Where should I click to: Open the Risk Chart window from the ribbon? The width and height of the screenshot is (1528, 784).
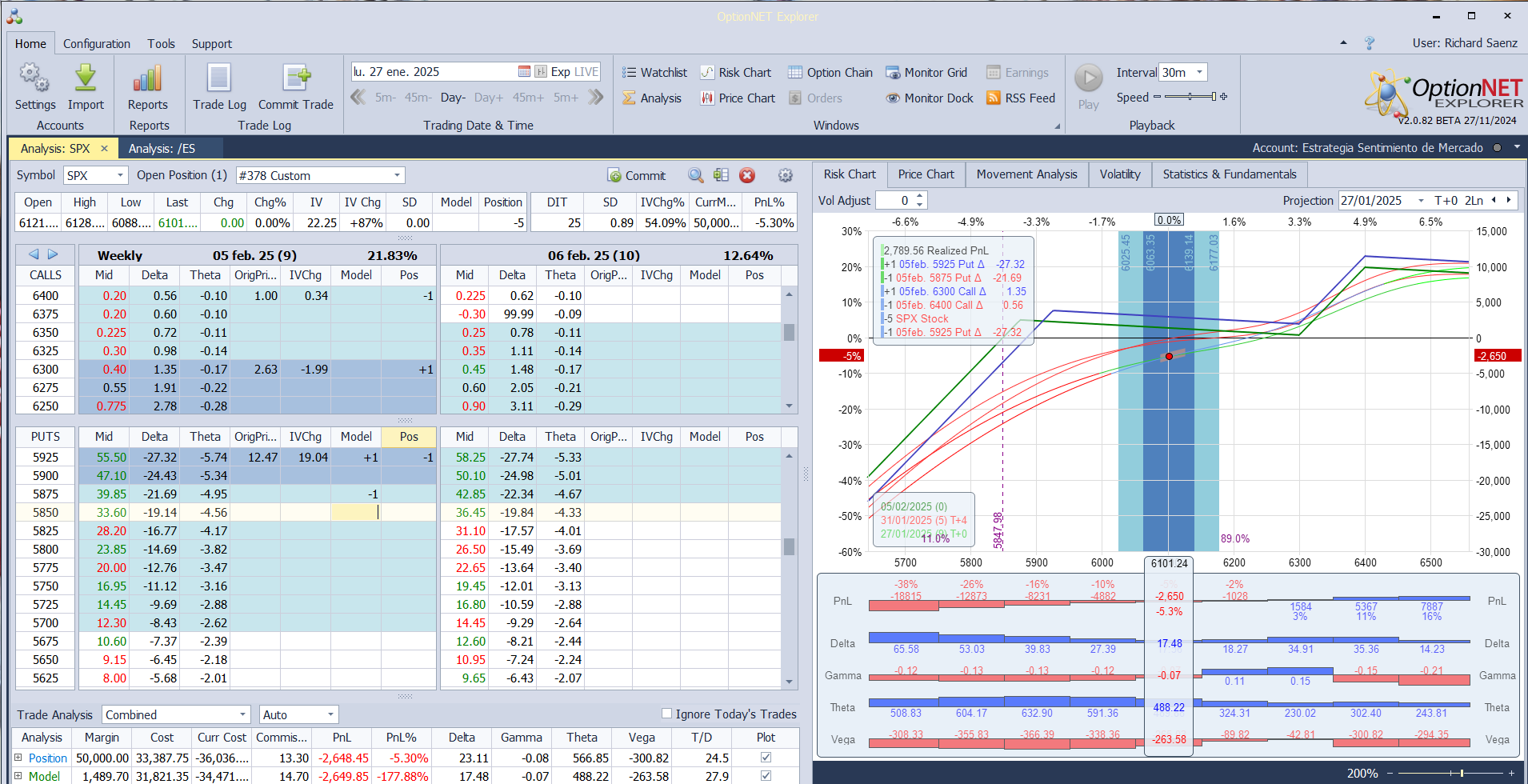(x=736, y=73)
